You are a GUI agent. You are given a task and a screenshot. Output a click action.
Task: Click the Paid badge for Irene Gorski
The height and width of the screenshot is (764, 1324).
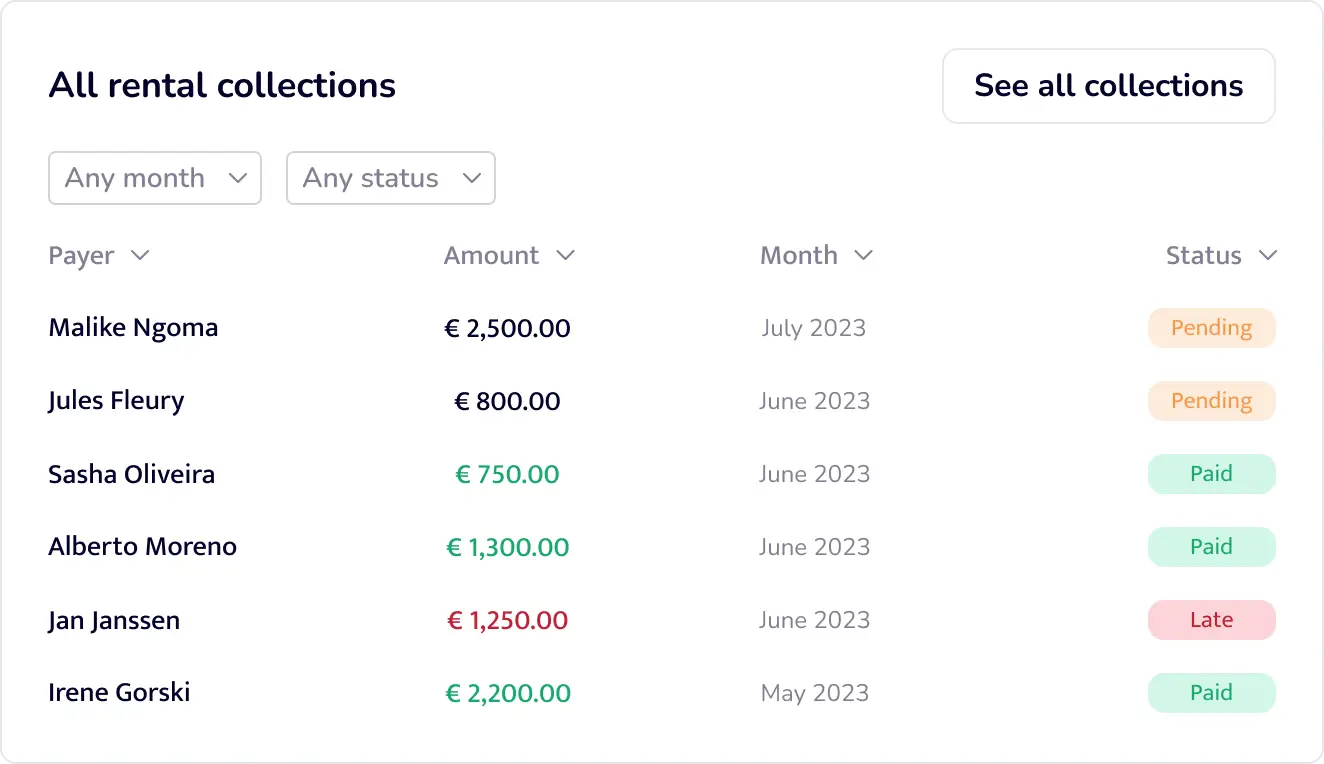click(1211, 693)
